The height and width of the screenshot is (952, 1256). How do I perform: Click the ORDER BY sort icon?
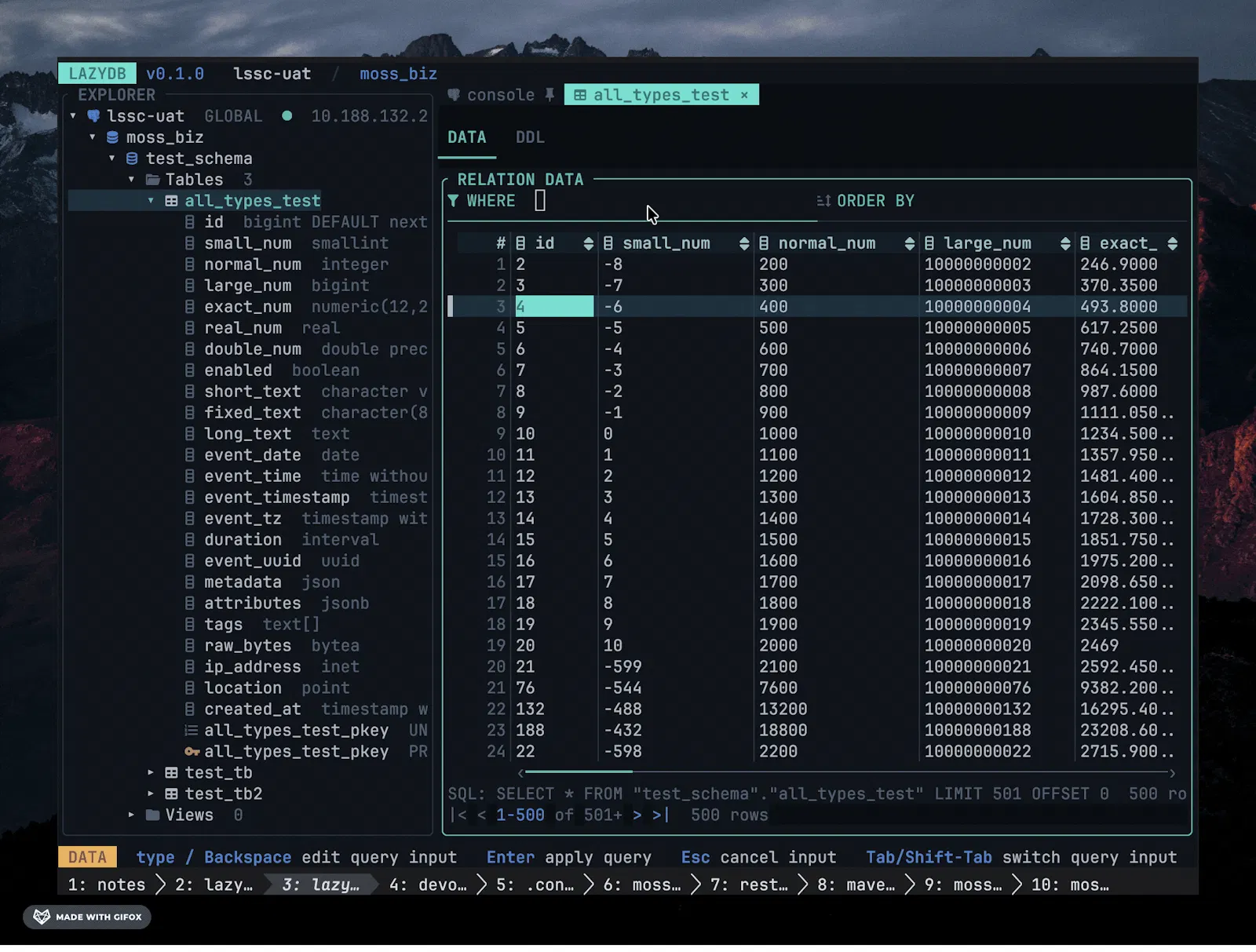click(823, 201)
